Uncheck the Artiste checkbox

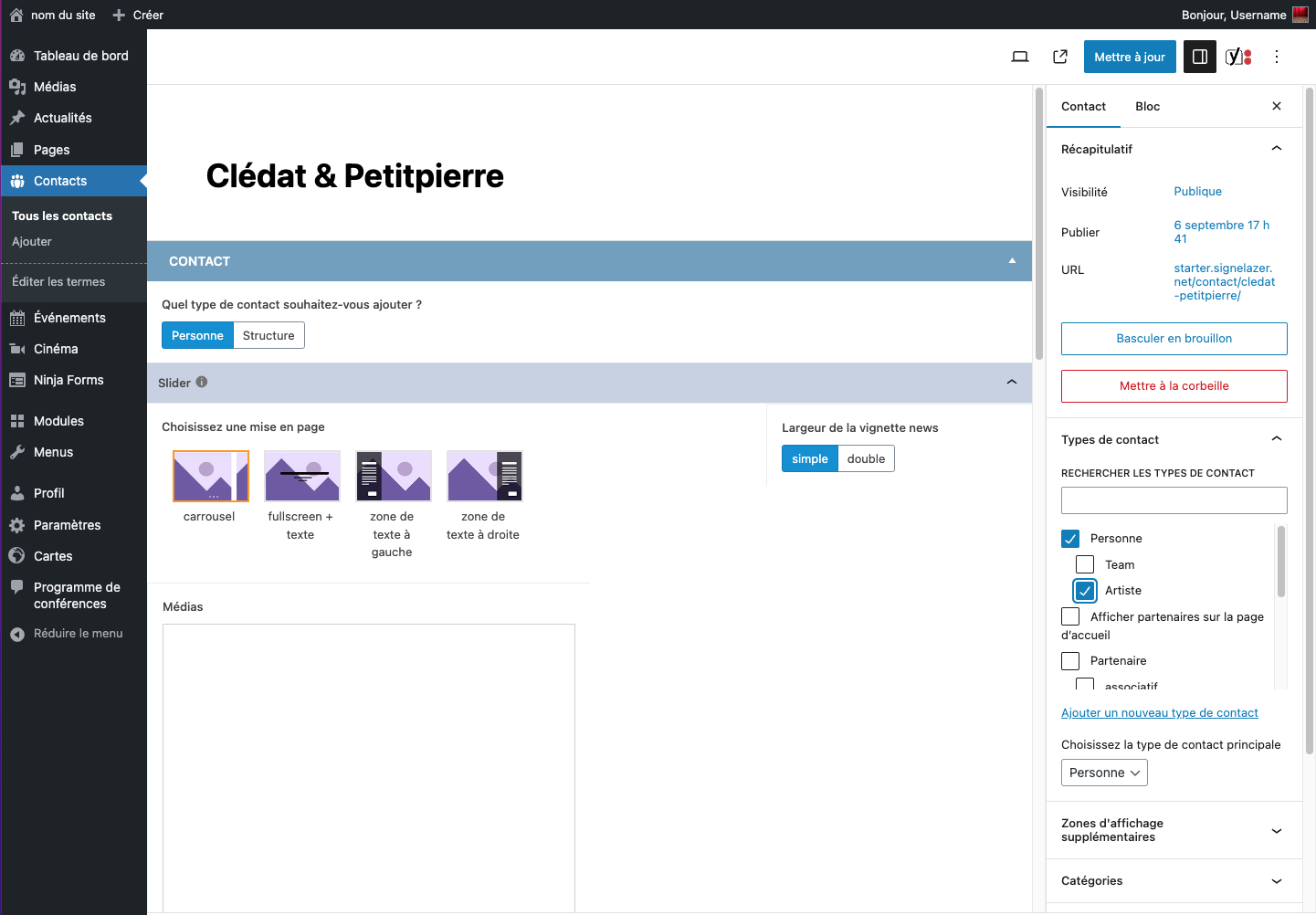(1085, 591)
